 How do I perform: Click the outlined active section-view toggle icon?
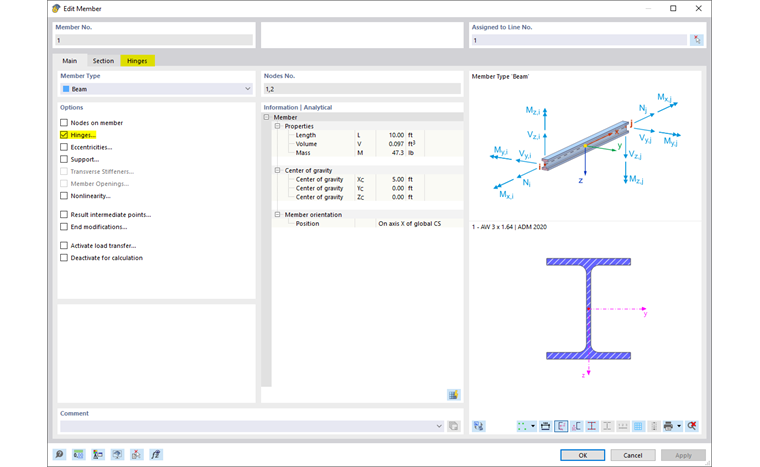[x=561, y=426]
